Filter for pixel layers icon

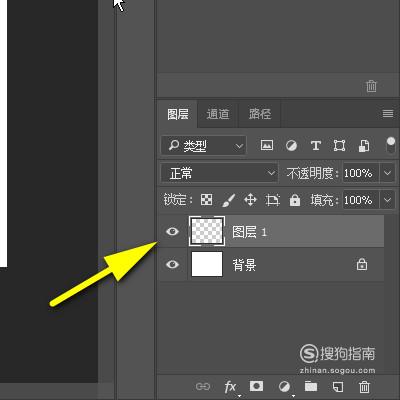tap(267, 145)
